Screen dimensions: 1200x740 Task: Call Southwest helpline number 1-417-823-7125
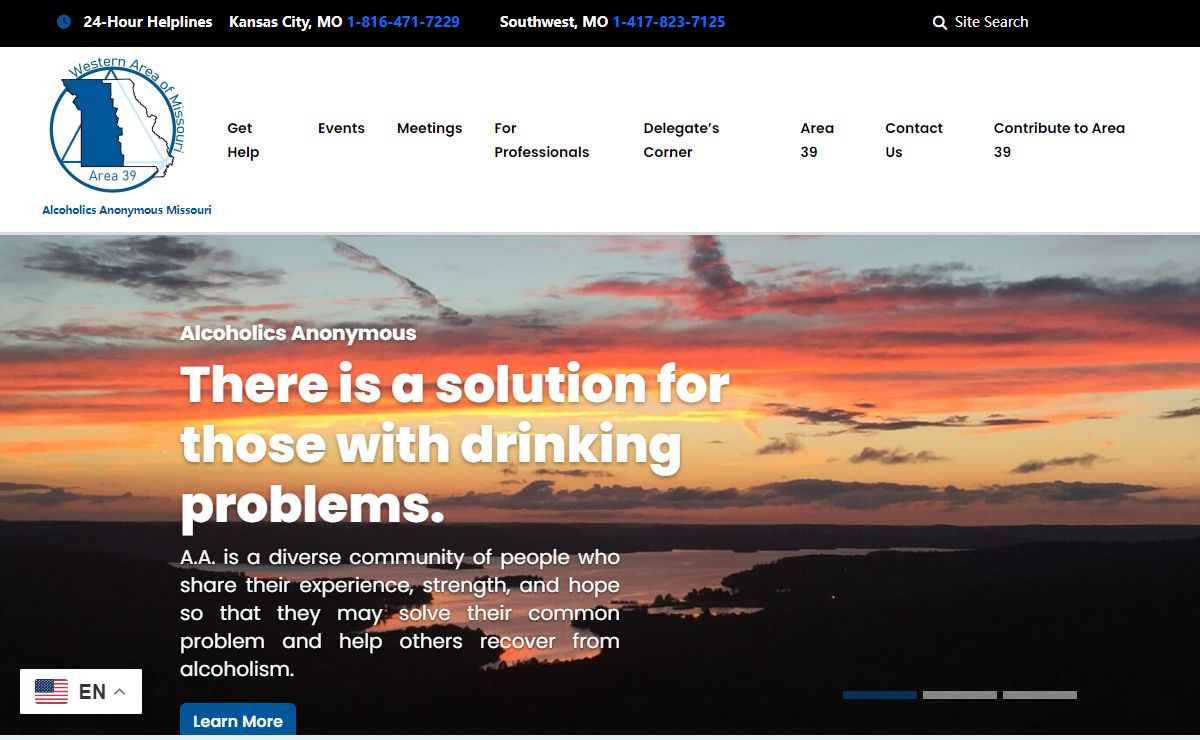[x=669, y=22]
